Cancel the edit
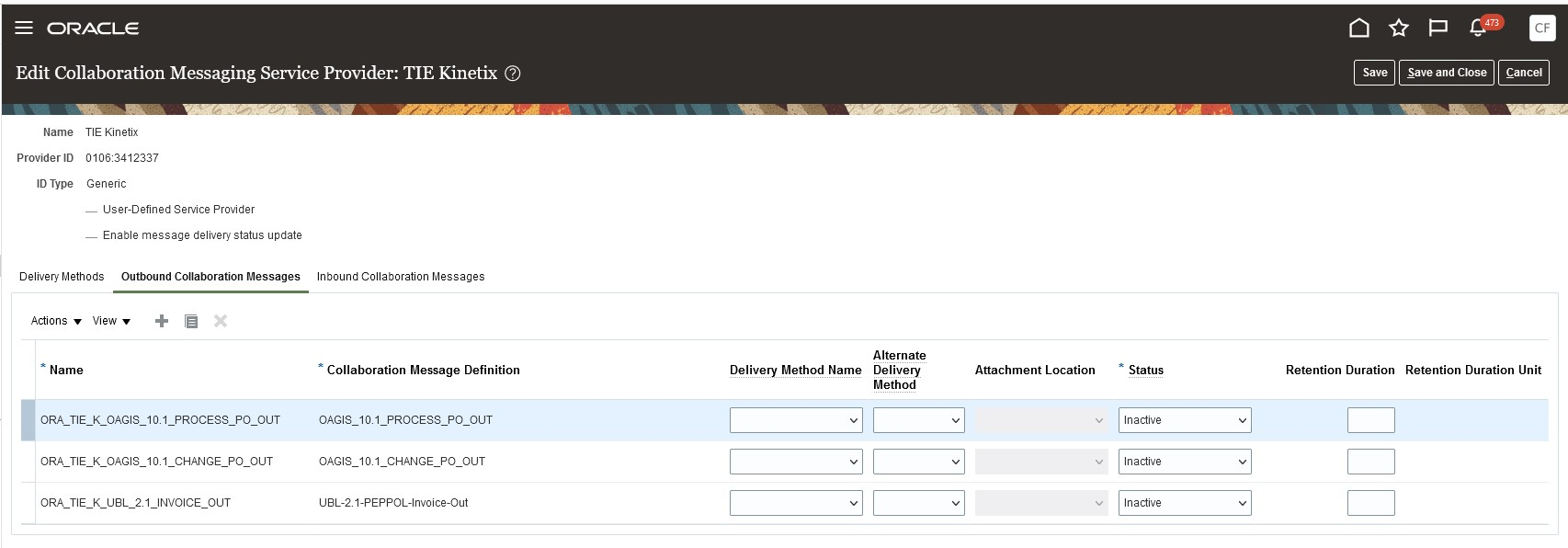The width and height of the screenshot is (1568, 548). (x=1523, y=73)
